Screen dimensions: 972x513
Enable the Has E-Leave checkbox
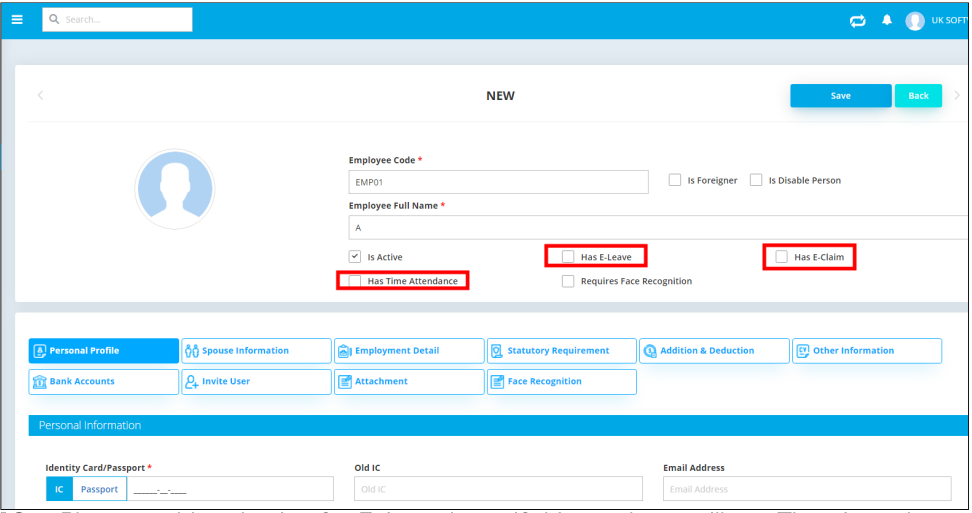coord(568,257)
